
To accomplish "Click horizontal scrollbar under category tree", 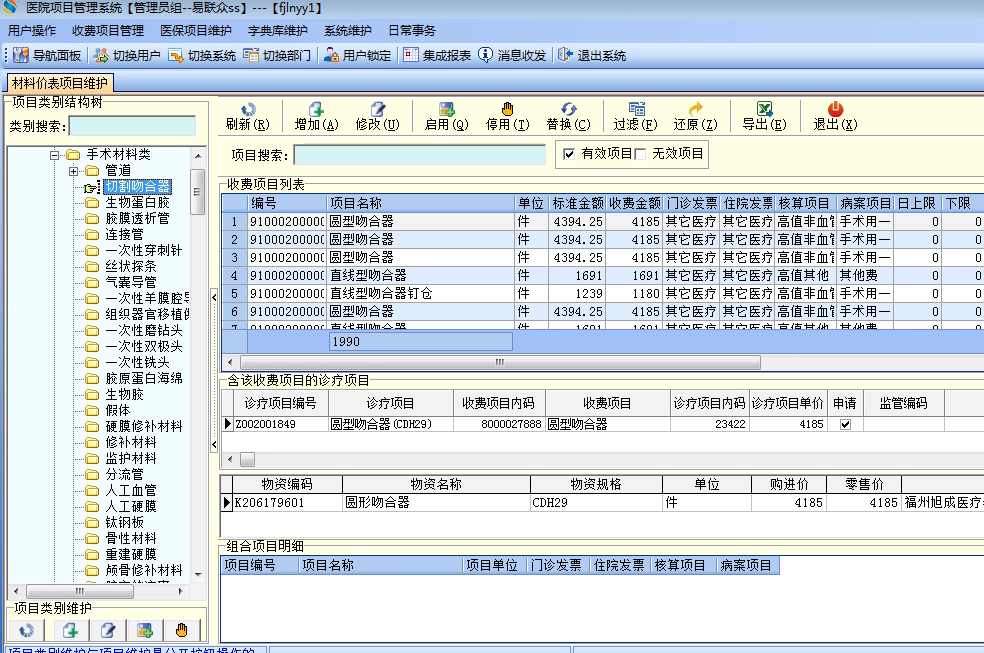I will tap(79, 591).
